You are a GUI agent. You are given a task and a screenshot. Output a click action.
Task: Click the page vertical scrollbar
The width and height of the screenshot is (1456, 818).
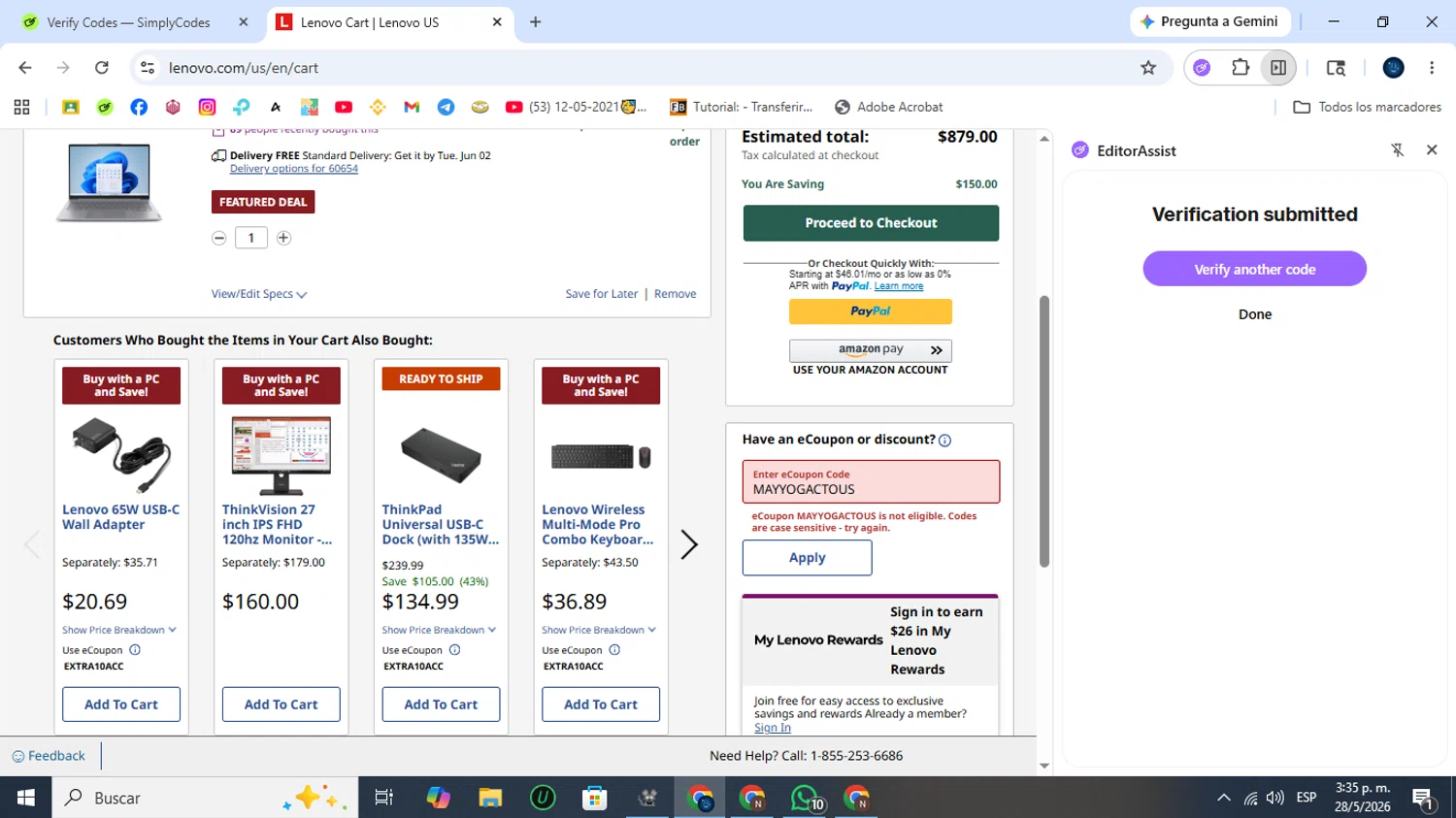click(1044, 432)
